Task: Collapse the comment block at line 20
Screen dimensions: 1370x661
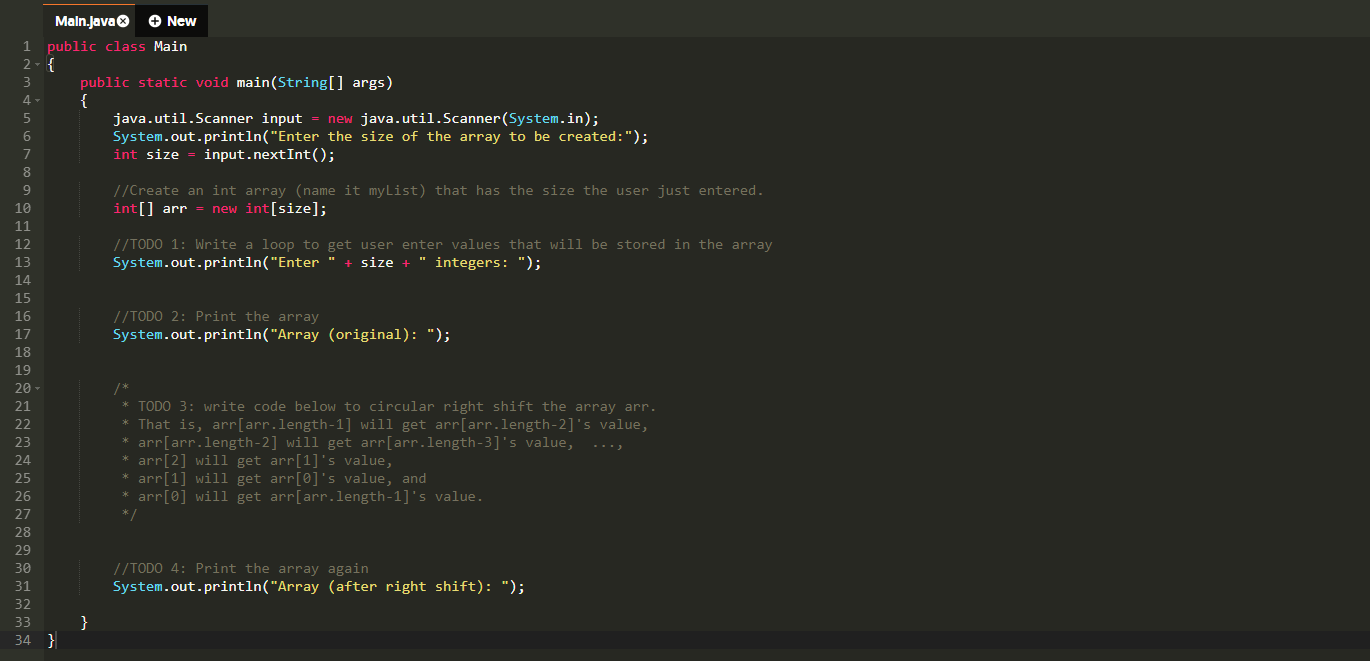Action: coord(37,389)
